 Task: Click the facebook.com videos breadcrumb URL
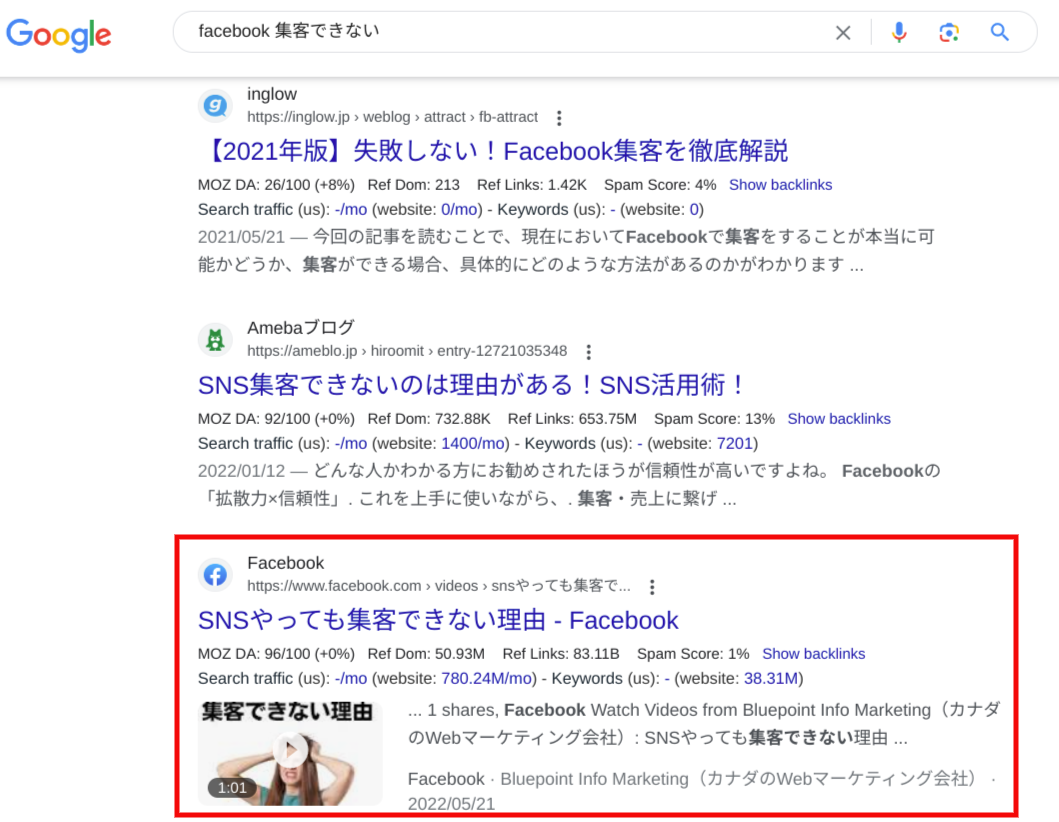(x=439, y=586)
